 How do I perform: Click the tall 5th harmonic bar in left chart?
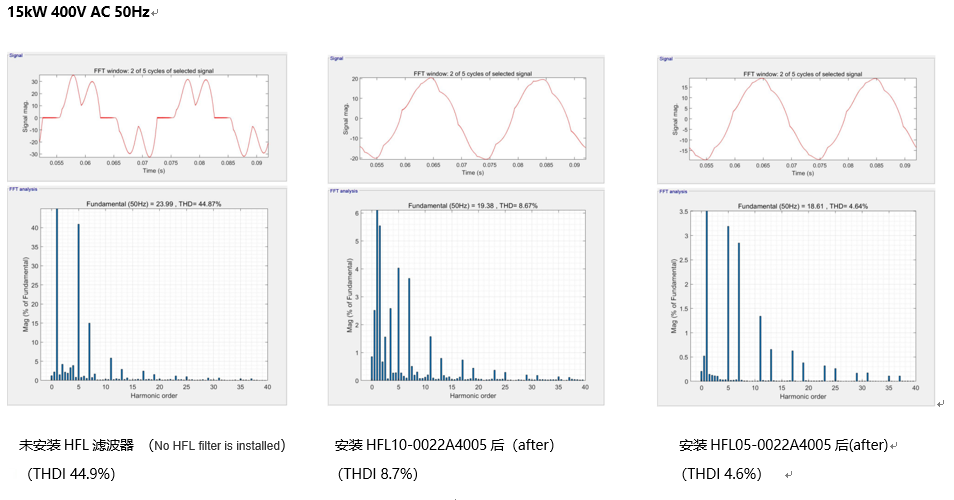[x=78, y=302]
